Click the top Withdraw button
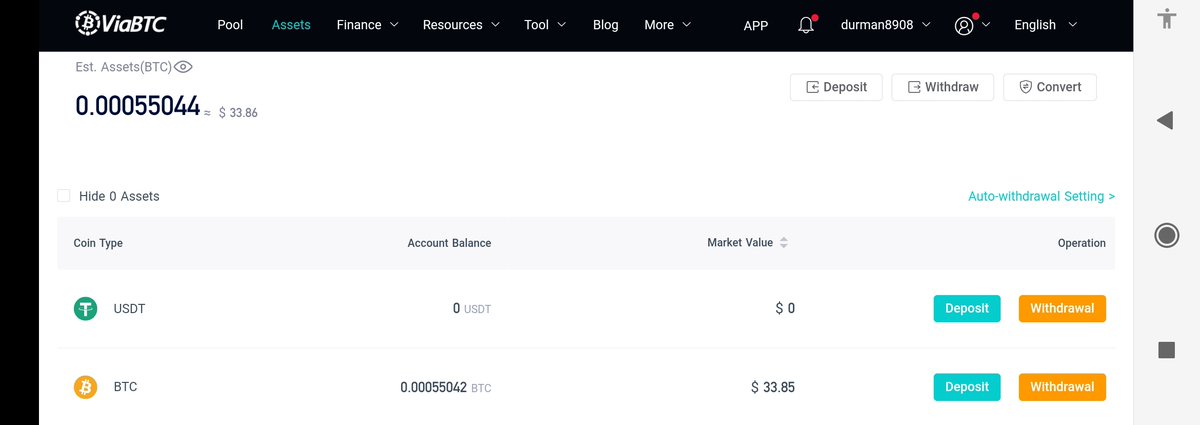Image resolution: width=1200 pixels, height=425 pixels. point(943,87)
